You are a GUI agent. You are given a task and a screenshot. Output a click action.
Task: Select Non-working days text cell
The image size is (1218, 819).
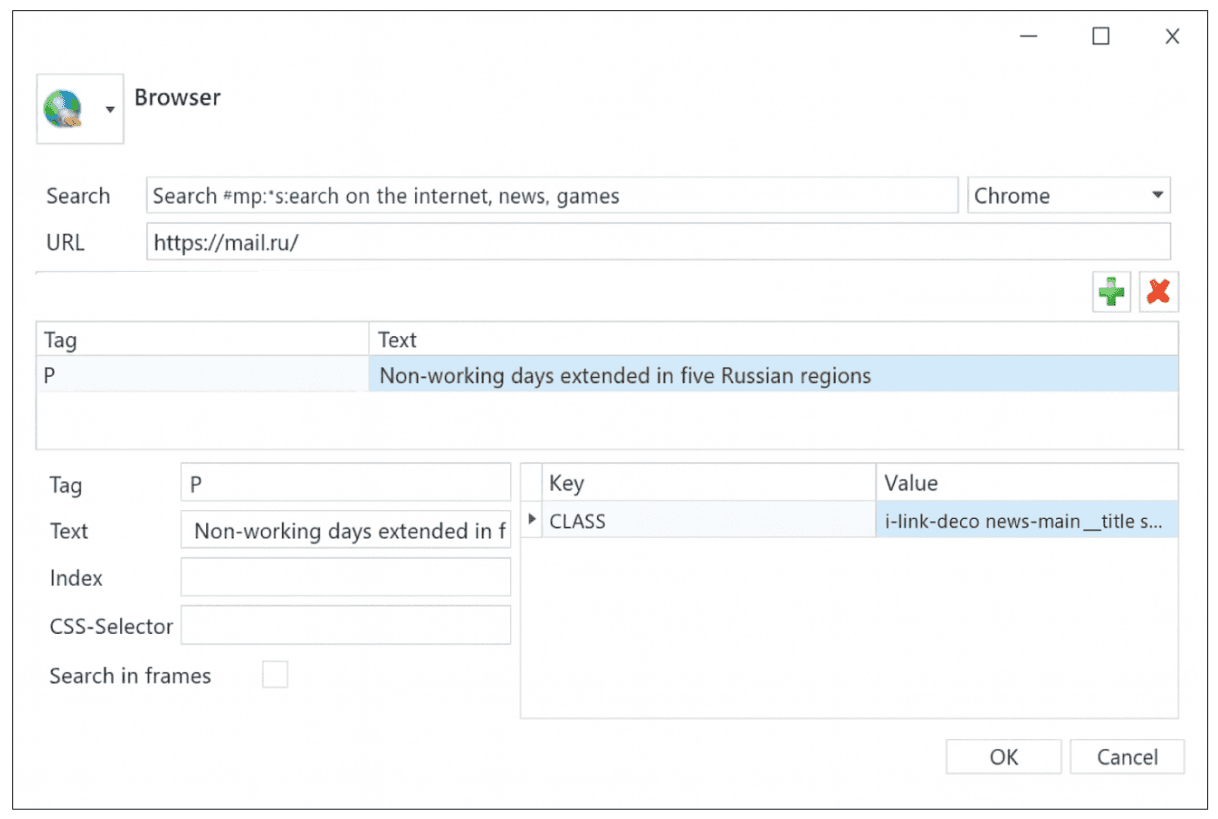click(x=772, y=376)
